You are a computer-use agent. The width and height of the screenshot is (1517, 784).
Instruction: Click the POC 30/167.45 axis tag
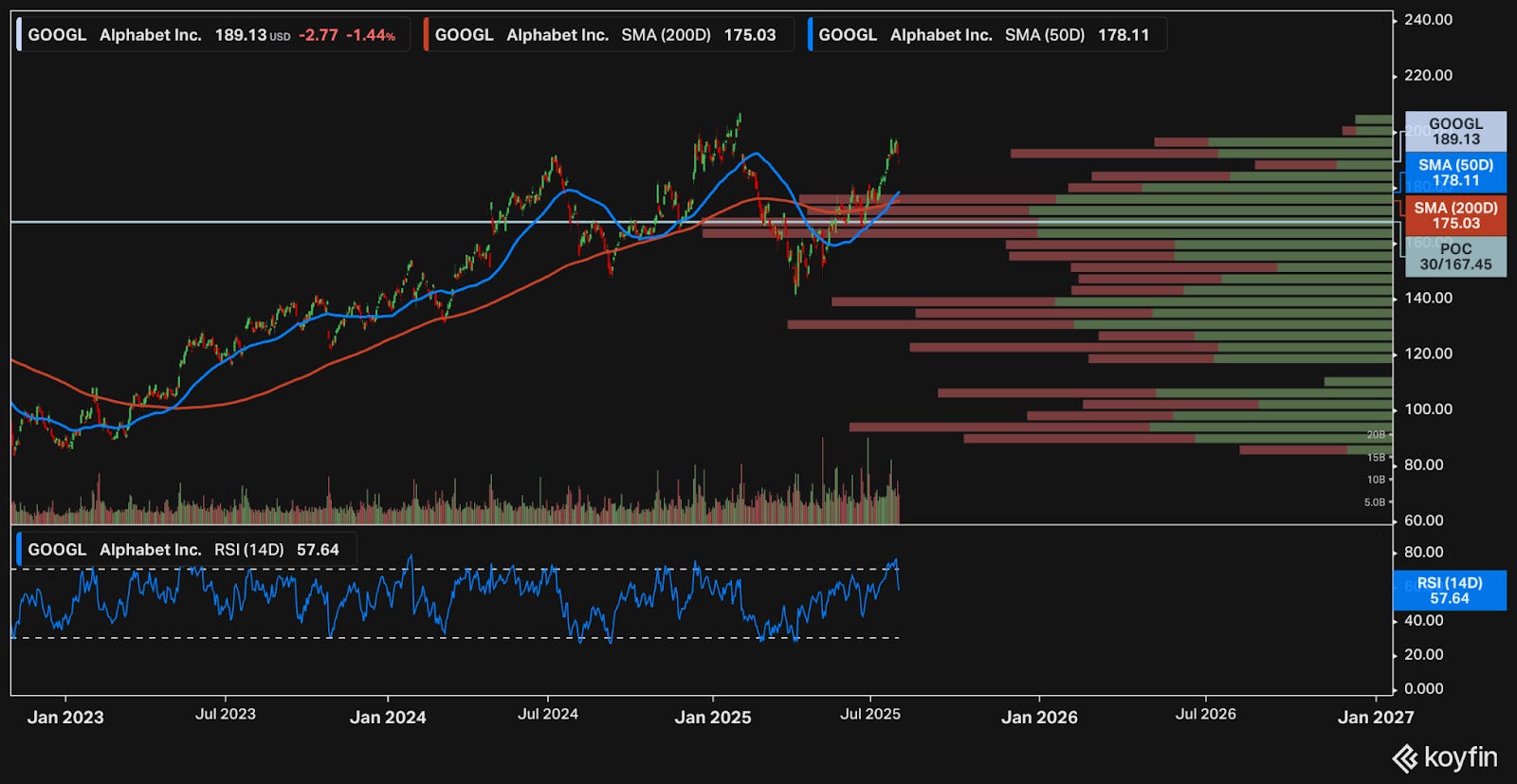1455,257
